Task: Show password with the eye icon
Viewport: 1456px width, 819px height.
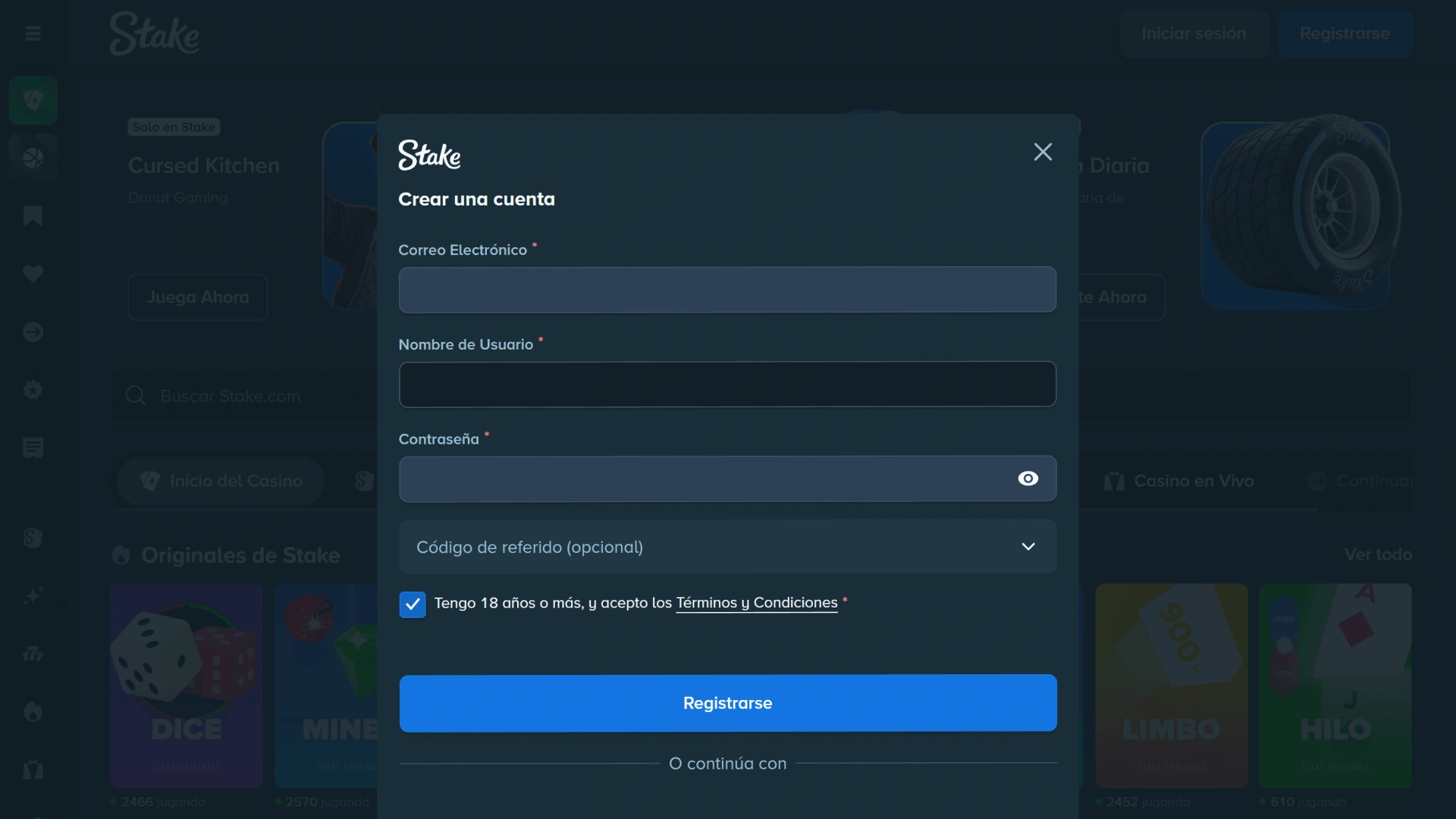Action: tap(1028, 479)
